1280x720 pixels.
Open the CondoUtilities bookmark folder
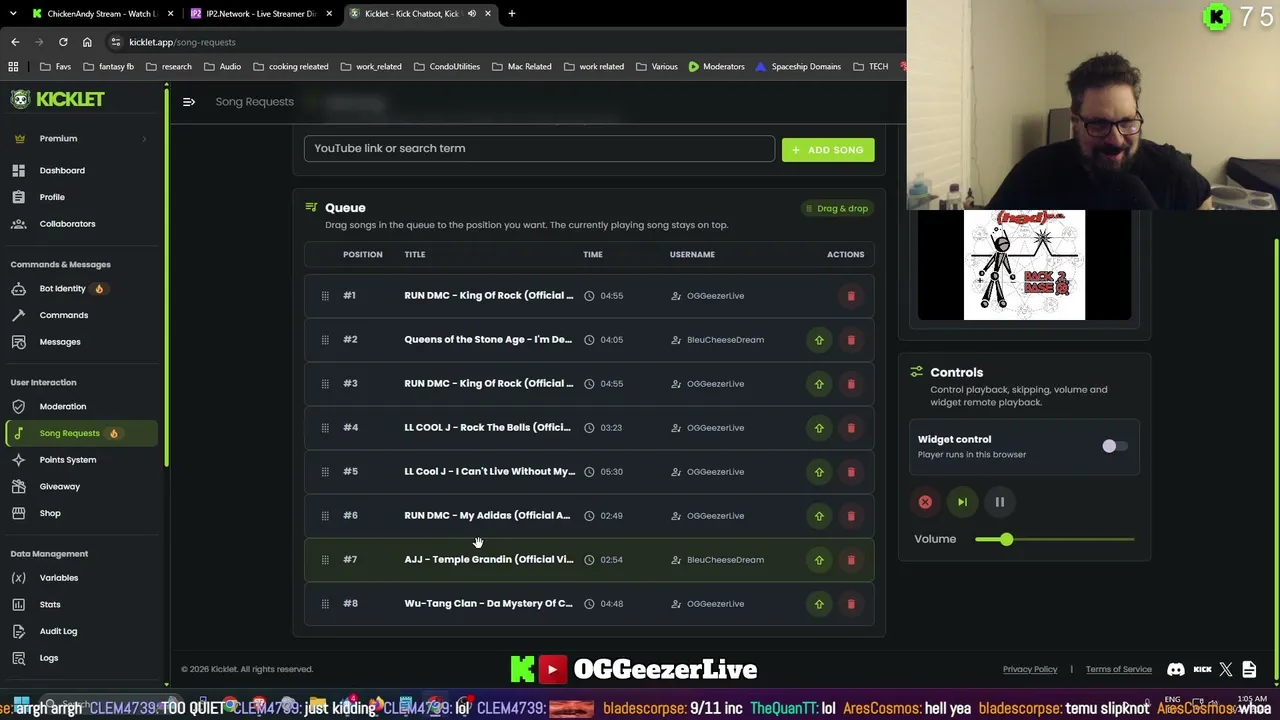447,67
